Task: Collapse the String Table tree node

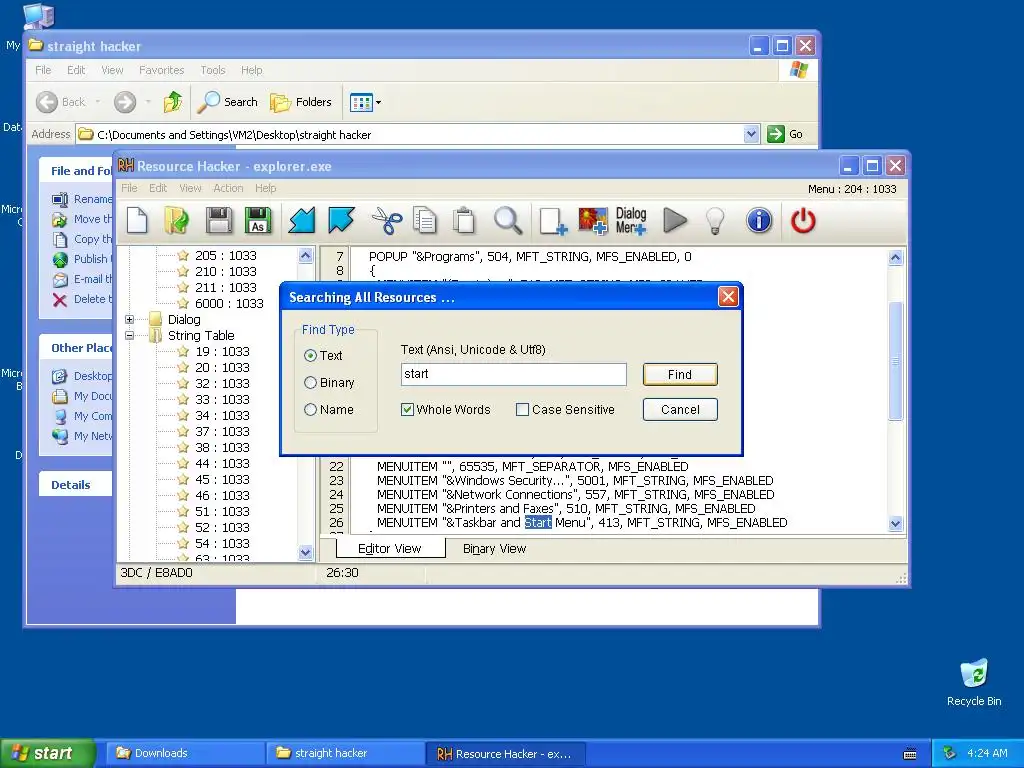Action: [x=129, y=336]
